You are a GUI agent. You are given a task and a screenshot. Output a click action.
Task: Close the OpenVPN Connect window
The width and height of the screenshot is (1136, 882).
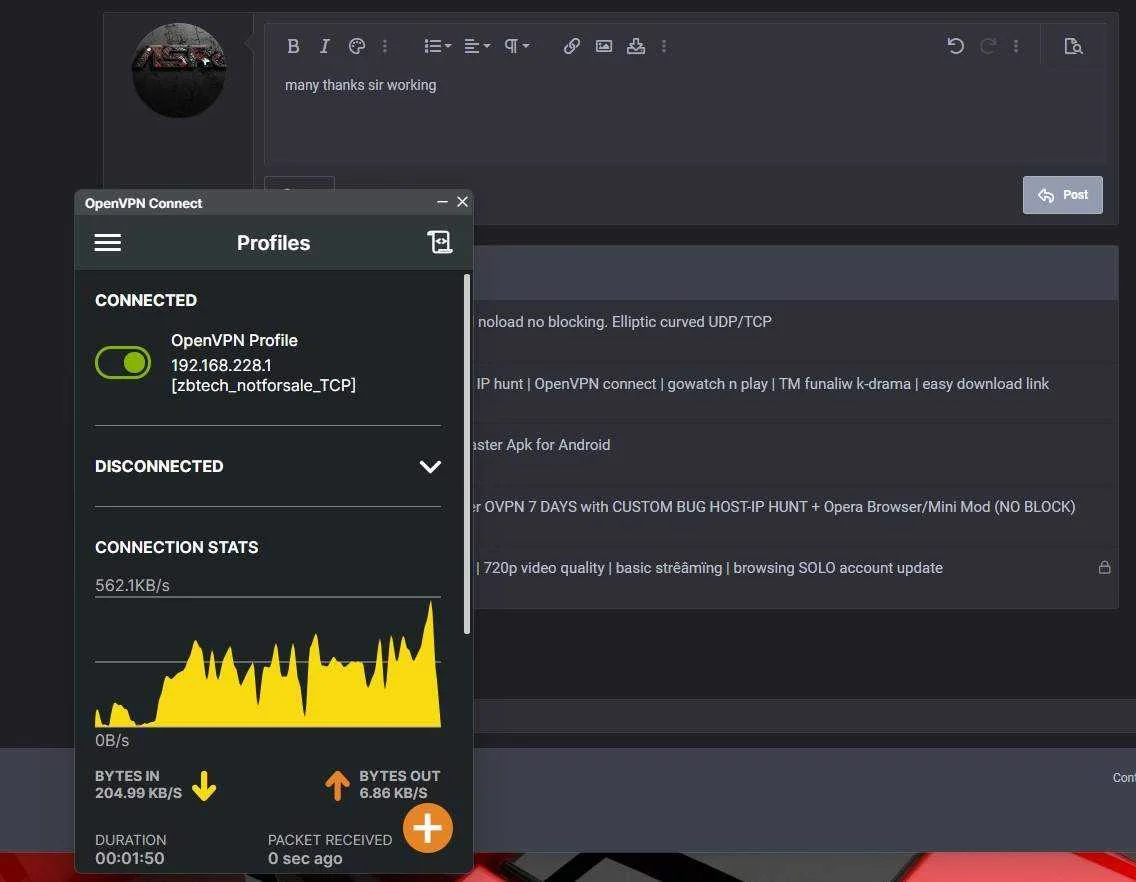click(x=462, y=202)
